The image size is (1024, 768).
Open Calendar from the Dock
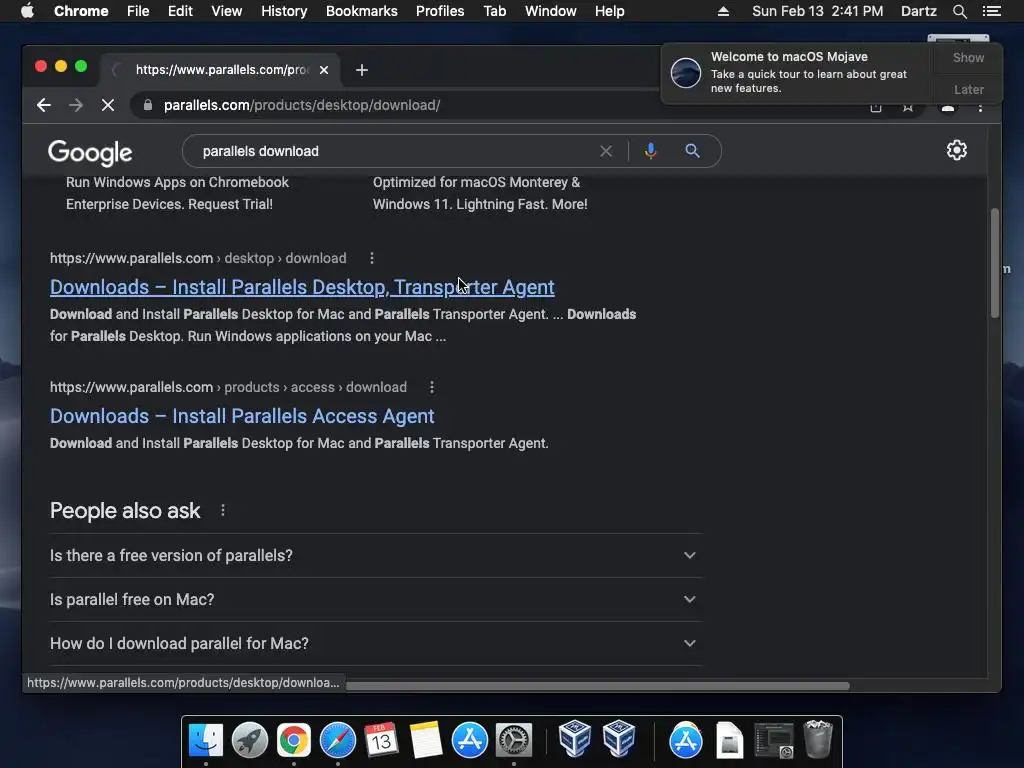click(x=381, y=741)
